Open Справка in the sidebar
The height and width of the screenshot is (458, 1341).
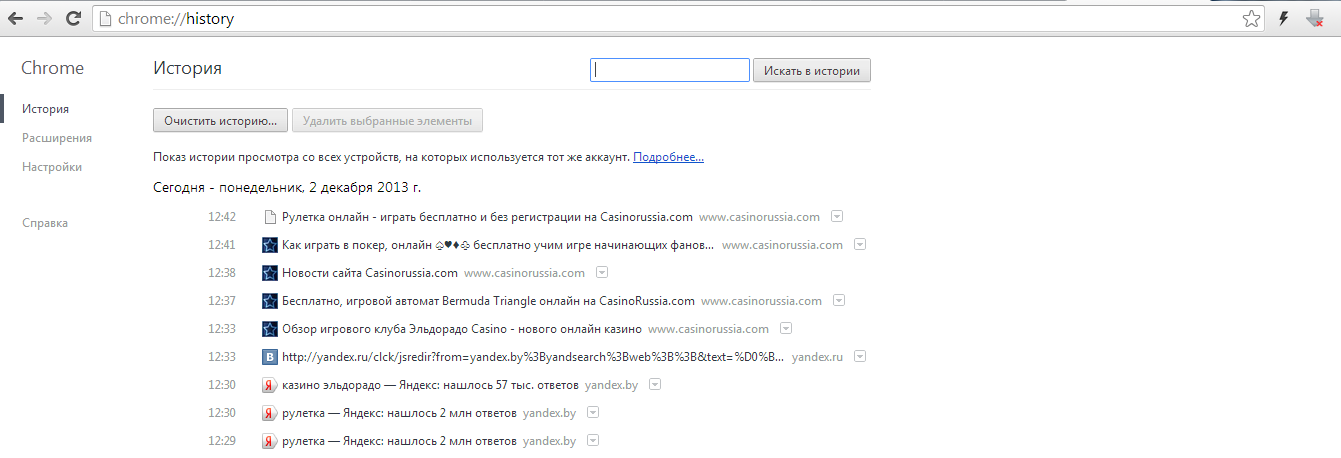(x=45, y=223)
